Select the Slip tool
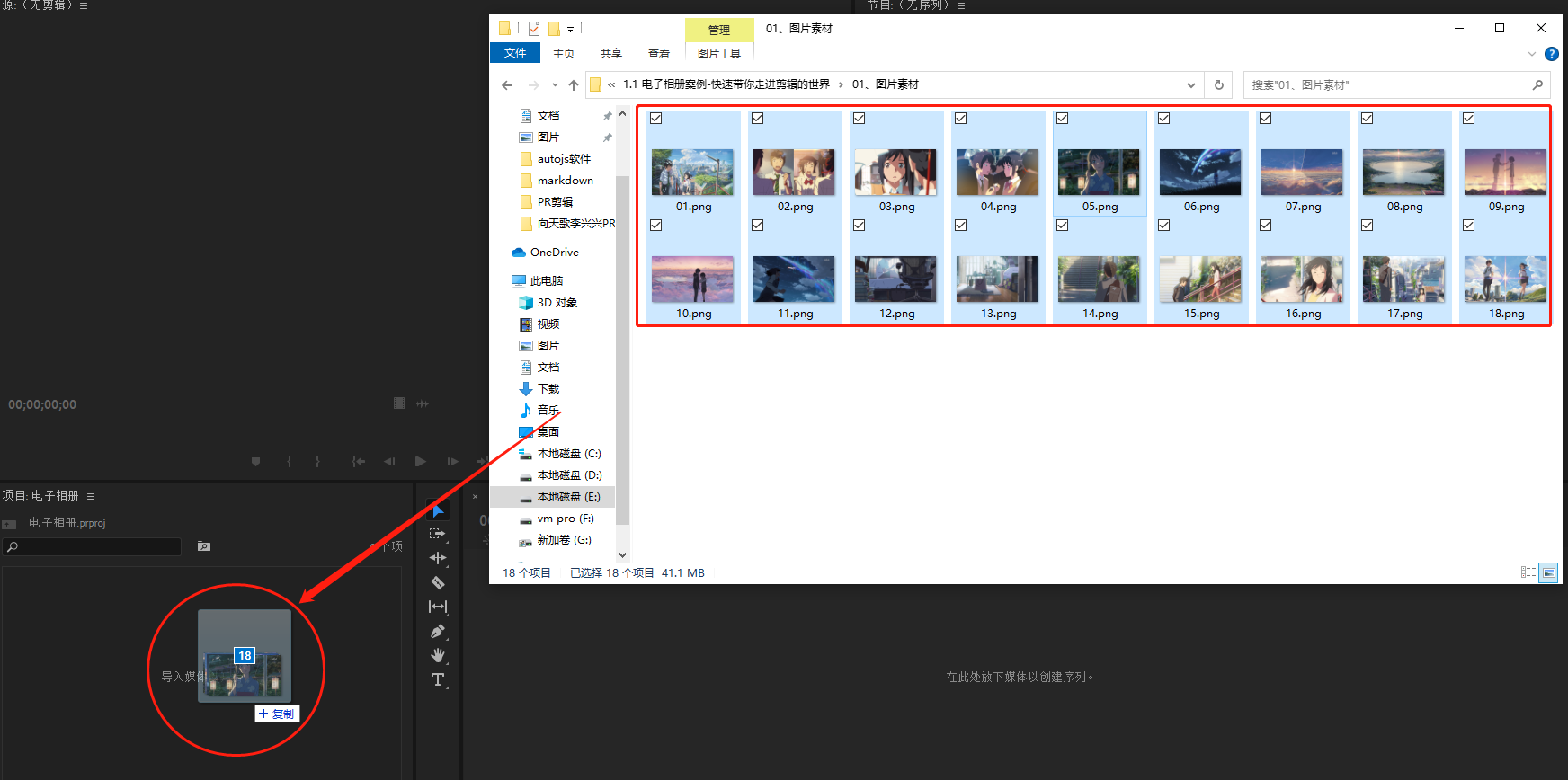The image size is (1568, 780). click(438, 607)
